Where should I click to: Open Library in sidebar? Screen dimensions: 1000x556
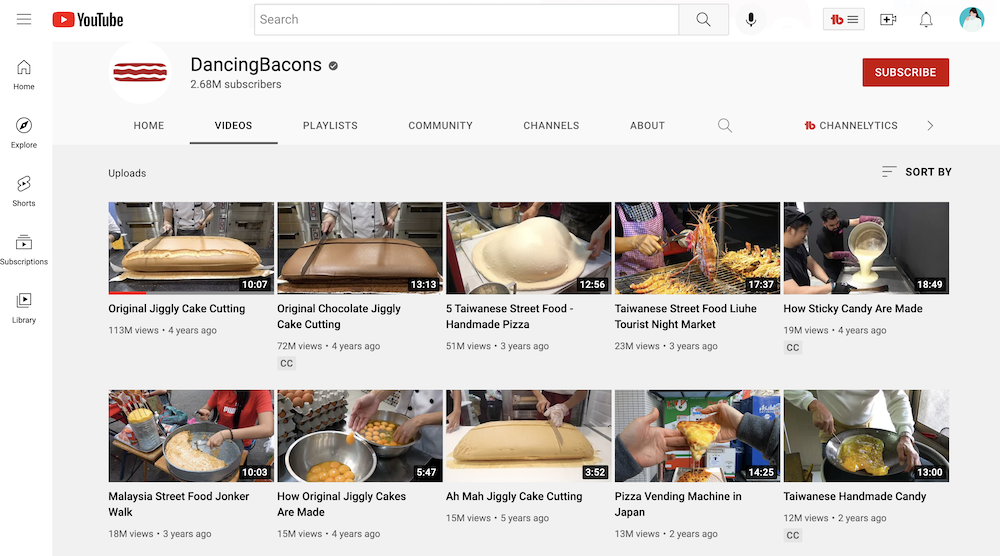24,308
